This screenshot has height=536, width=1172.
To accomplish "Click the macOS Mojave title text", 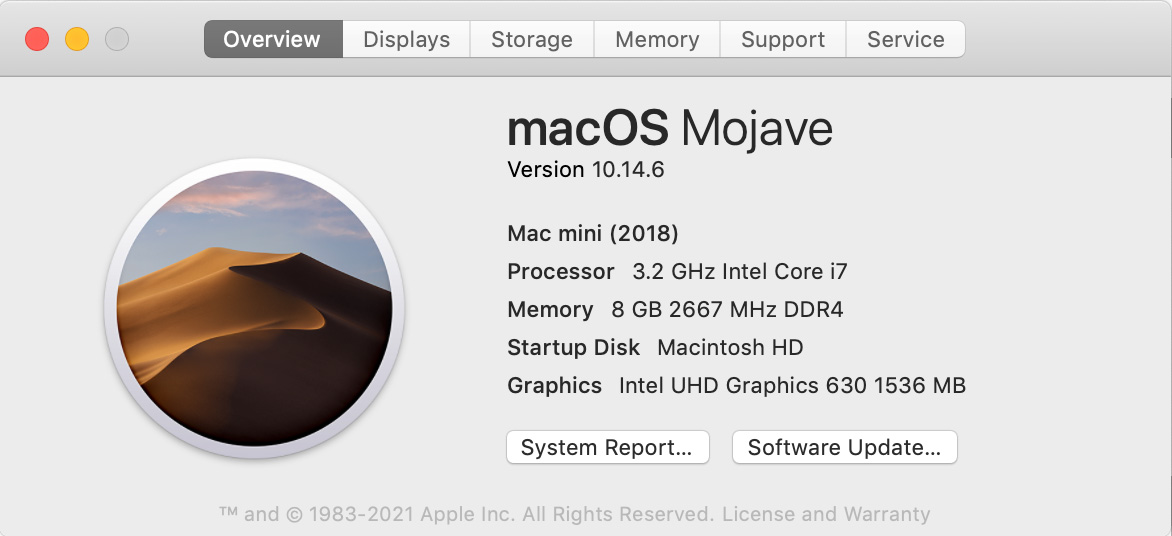I will [670, 129].
